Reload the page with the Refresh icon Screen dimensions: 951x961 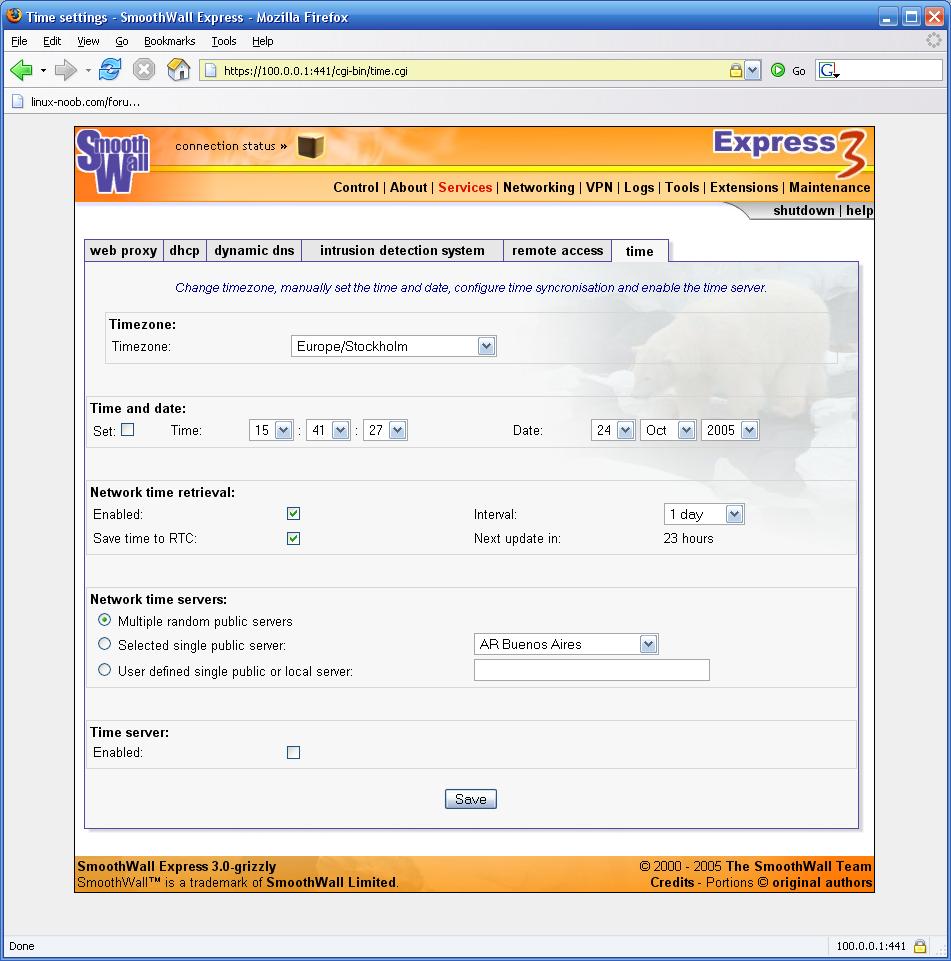point(110,69)
